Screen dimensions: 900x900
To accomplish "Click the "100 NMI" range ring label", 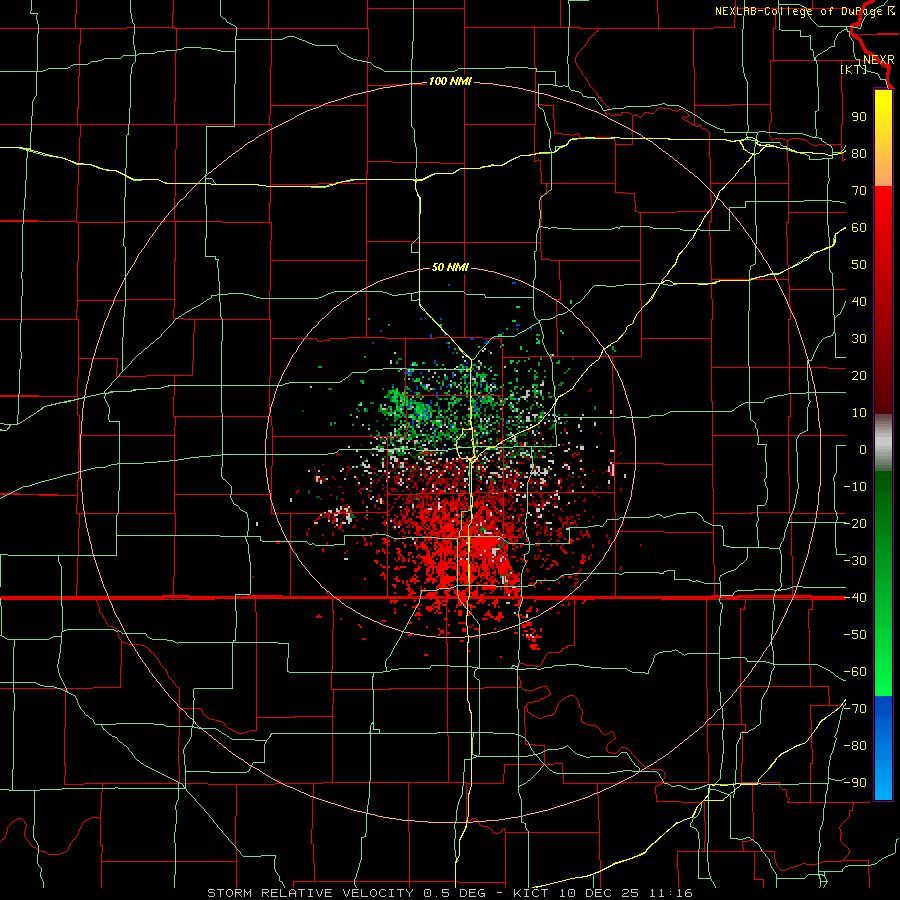I will [x=450, y=82].
